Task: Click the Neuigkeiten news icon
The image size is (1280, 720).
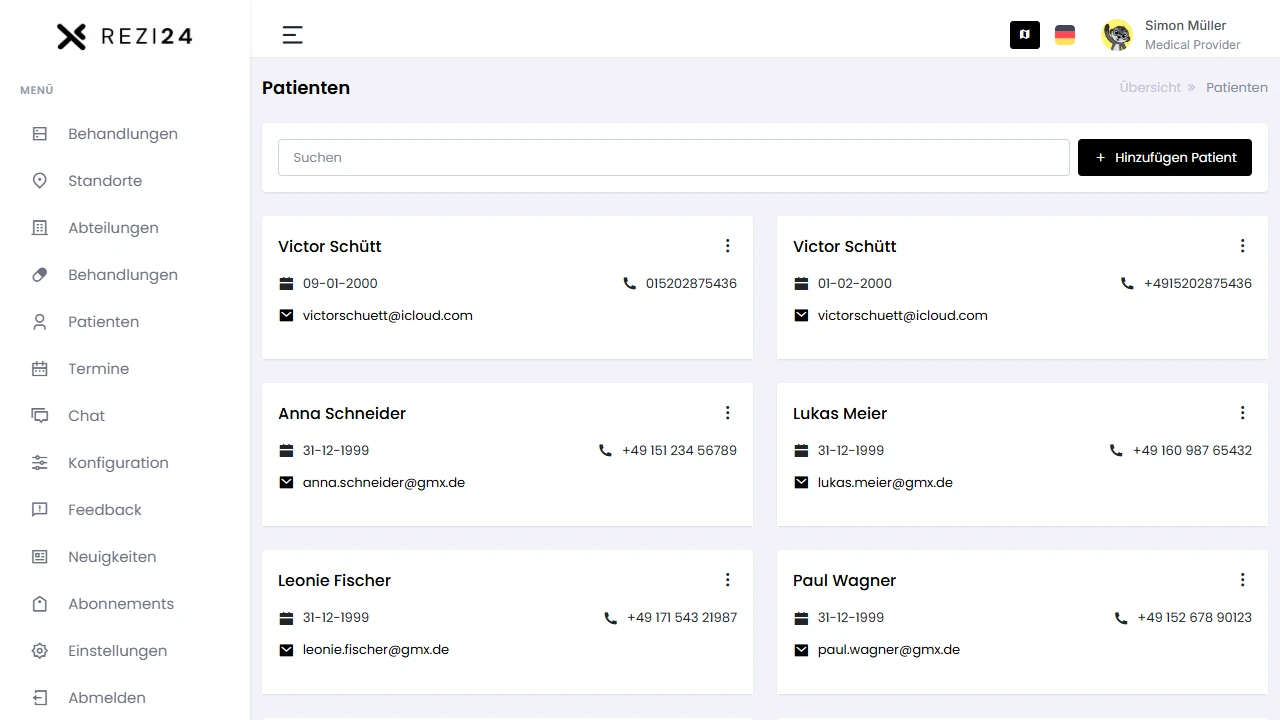Action: point(40,557)
